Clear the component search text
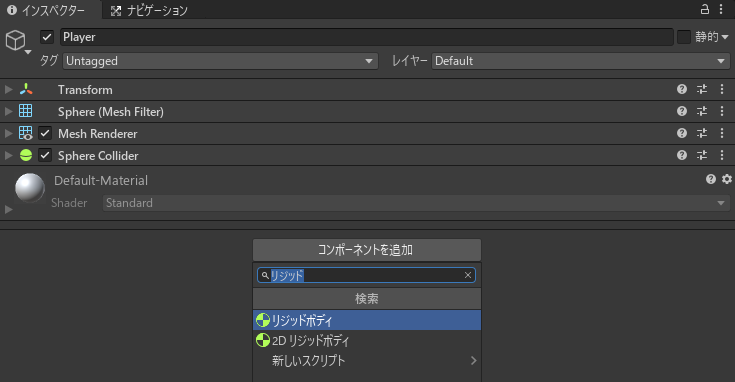 (468, 275)
